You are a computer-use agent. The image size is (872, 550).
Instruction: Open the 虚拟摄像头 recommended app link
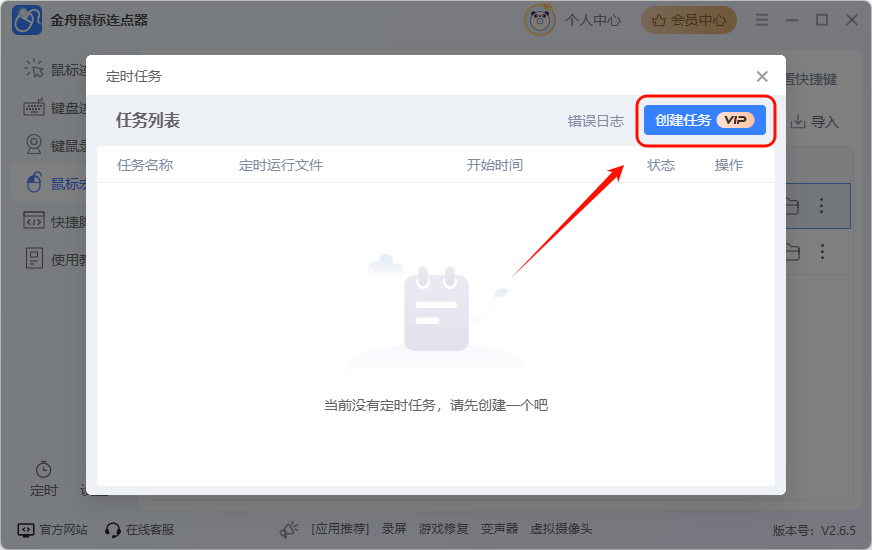[561, 529]
